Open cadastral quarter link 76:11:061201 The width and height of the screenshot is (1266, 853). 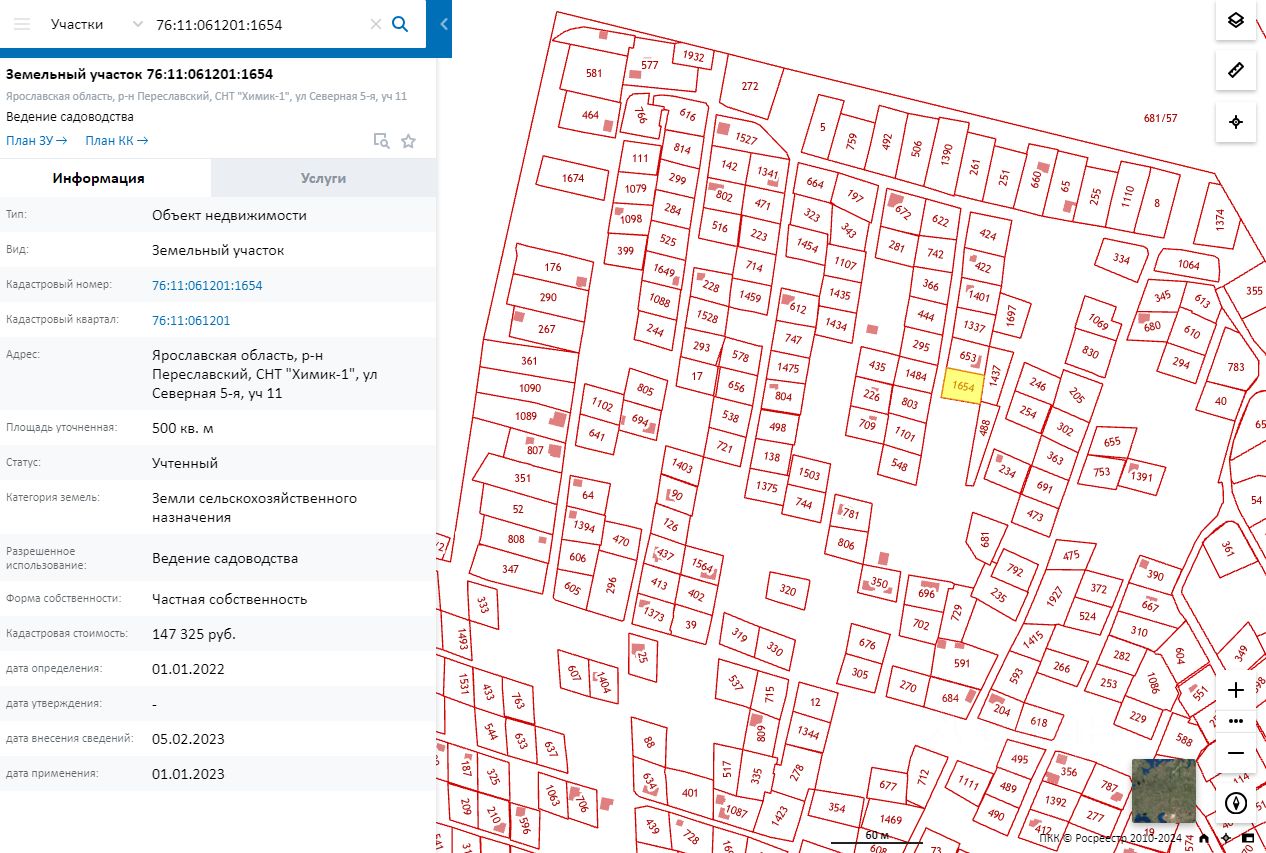[x=191, y=320]
